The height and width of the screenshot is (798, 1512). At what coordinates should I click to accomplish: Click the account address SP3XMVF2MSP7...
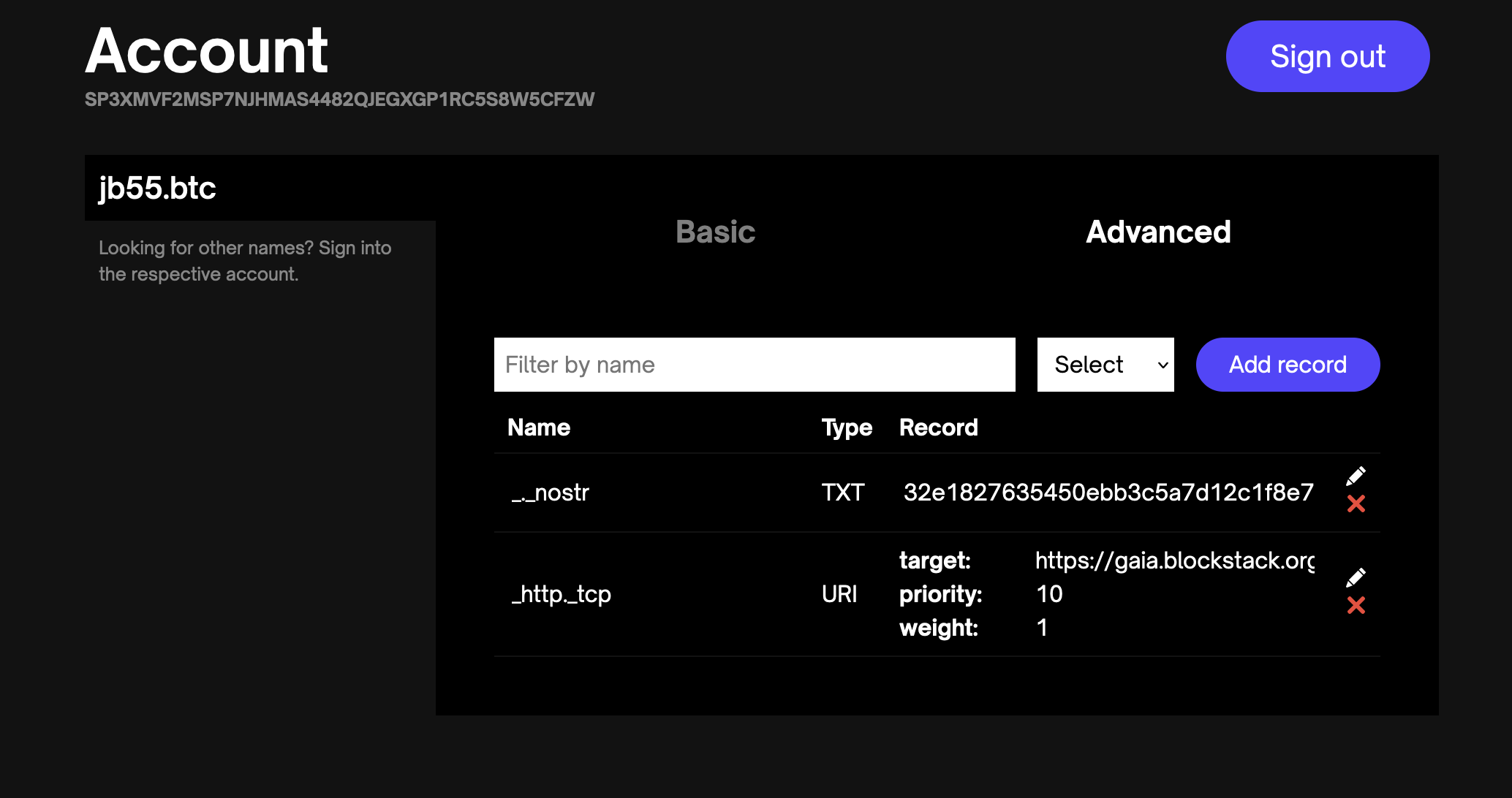[x=339, y=99]
